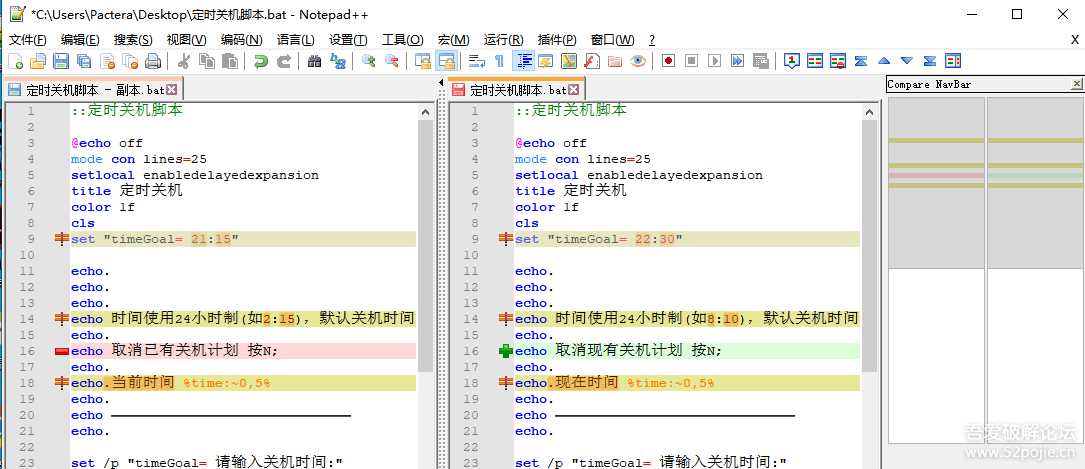This screenshot has height=469, width=1085.
Task: Undo last edit with green arrow
Action: tap(260, 61)
